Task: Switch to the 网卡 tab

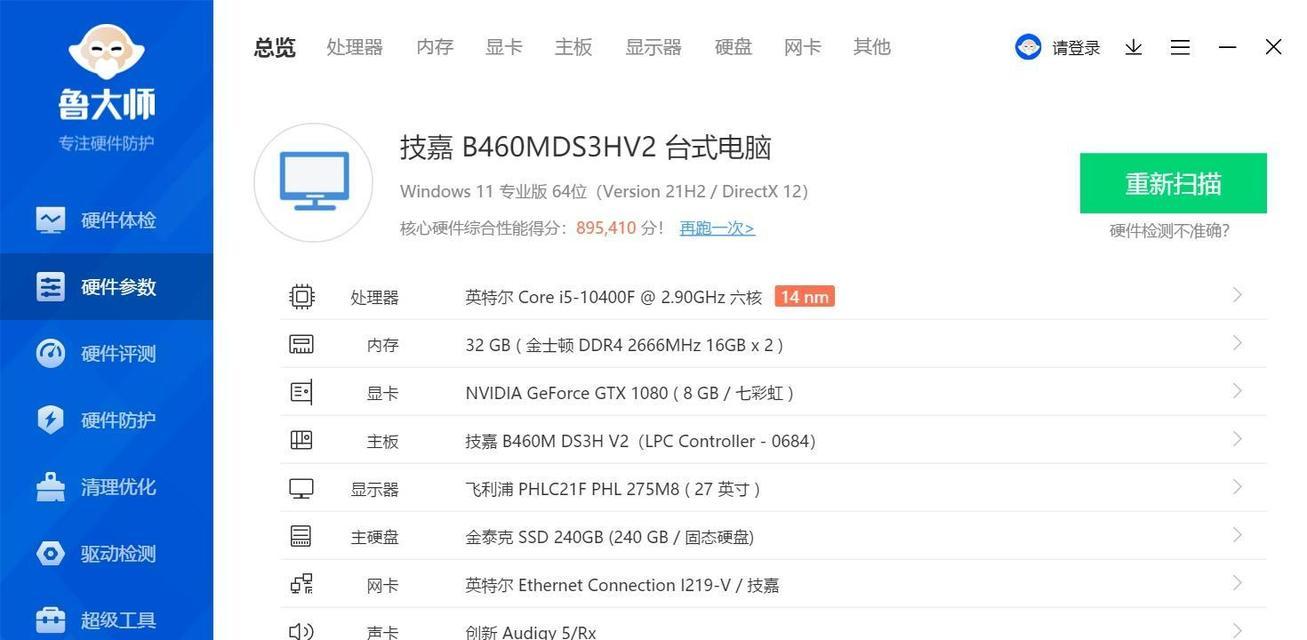Action: (x=803, y=47)
